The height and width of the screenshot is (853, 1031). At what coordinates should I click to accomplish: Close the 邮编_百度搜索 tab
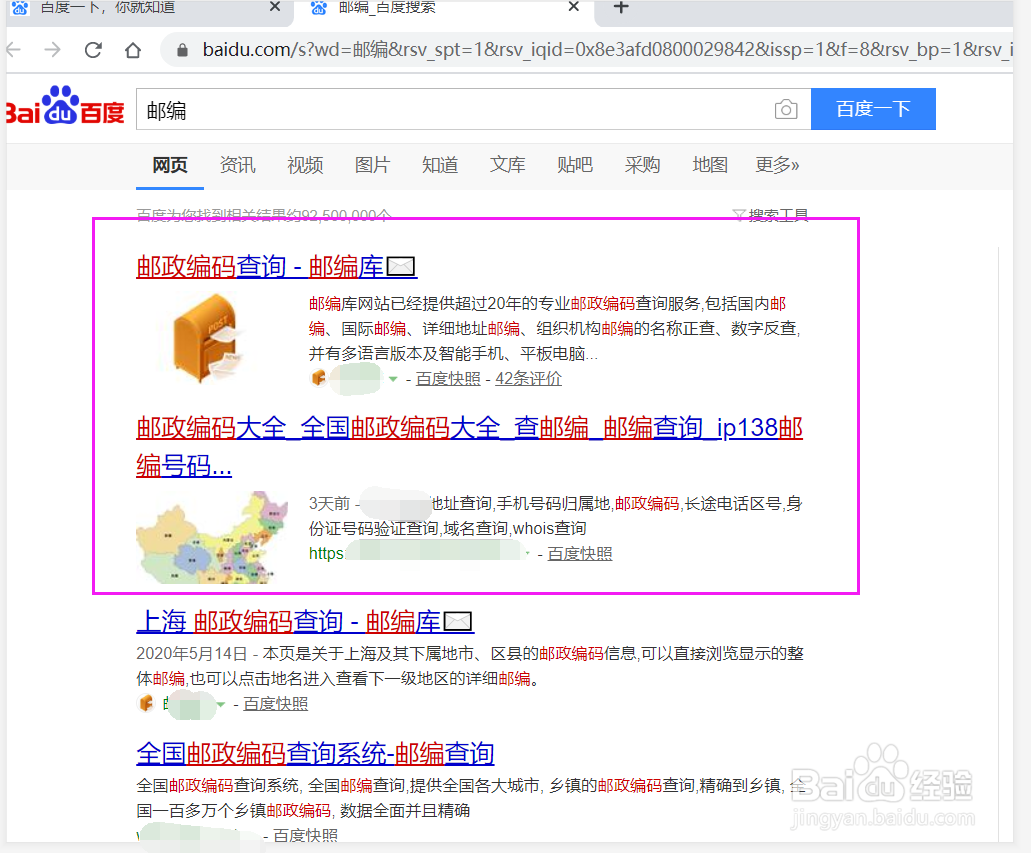point(573,7)
